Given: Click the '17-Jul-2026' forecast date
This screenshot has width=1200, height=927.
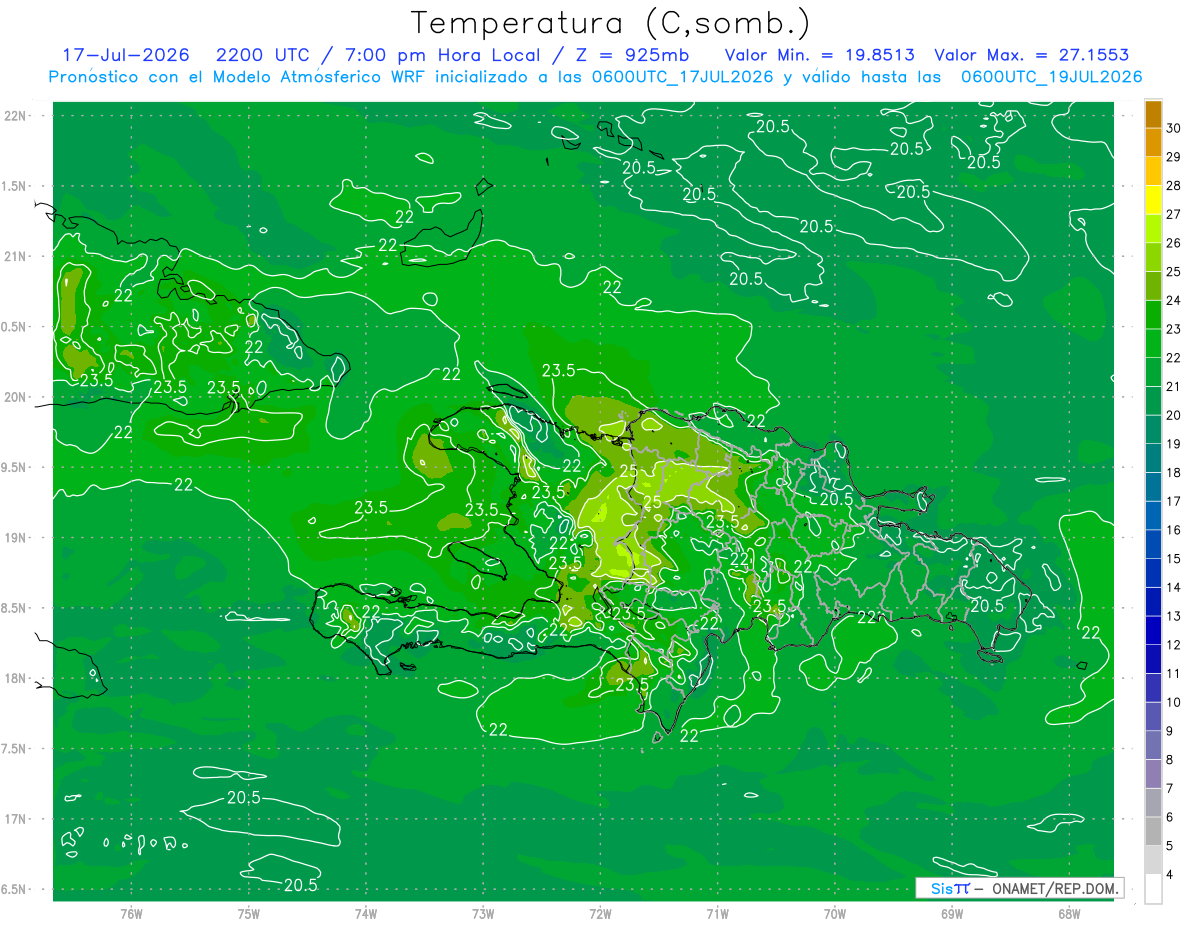Looking at the screenshot, I should tap(125, 55).
